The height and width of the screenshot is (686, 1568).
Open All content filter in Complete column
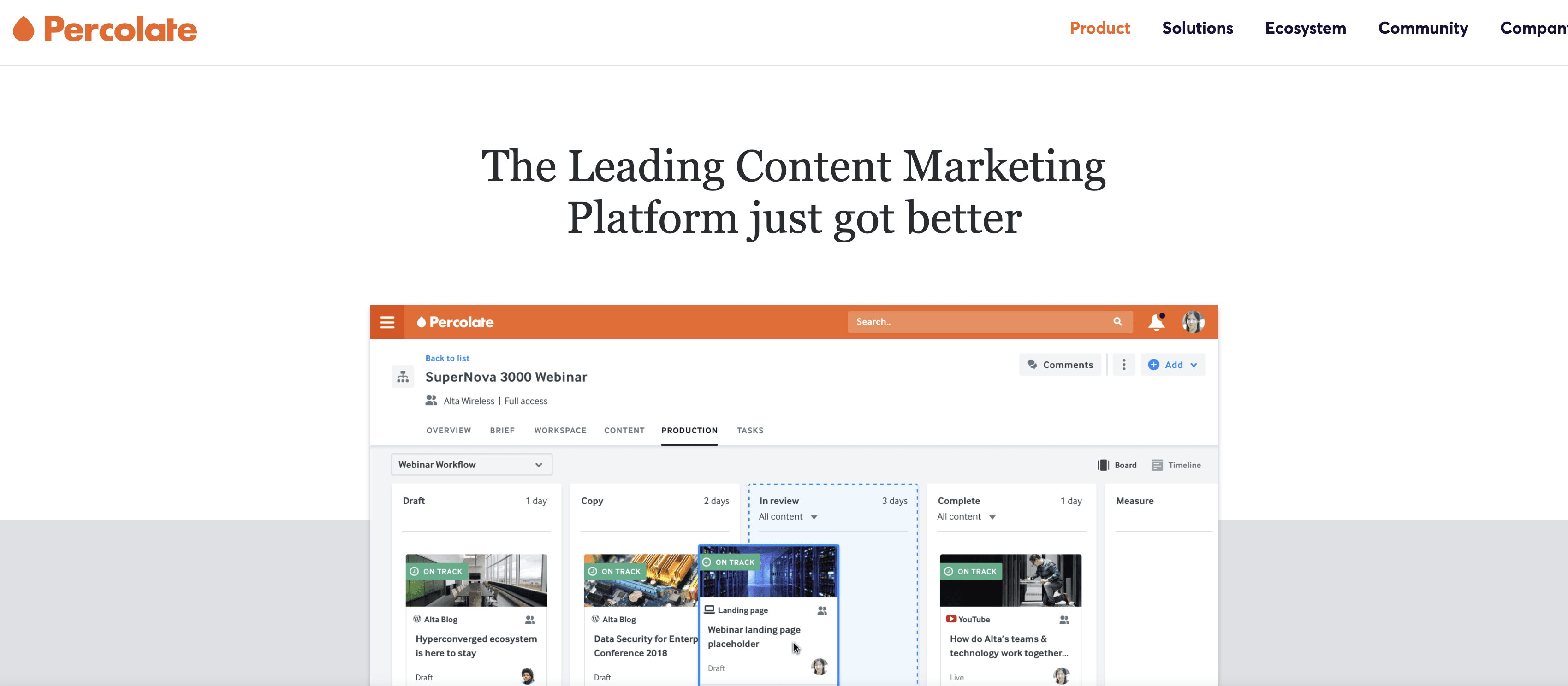tap(966, 517)
